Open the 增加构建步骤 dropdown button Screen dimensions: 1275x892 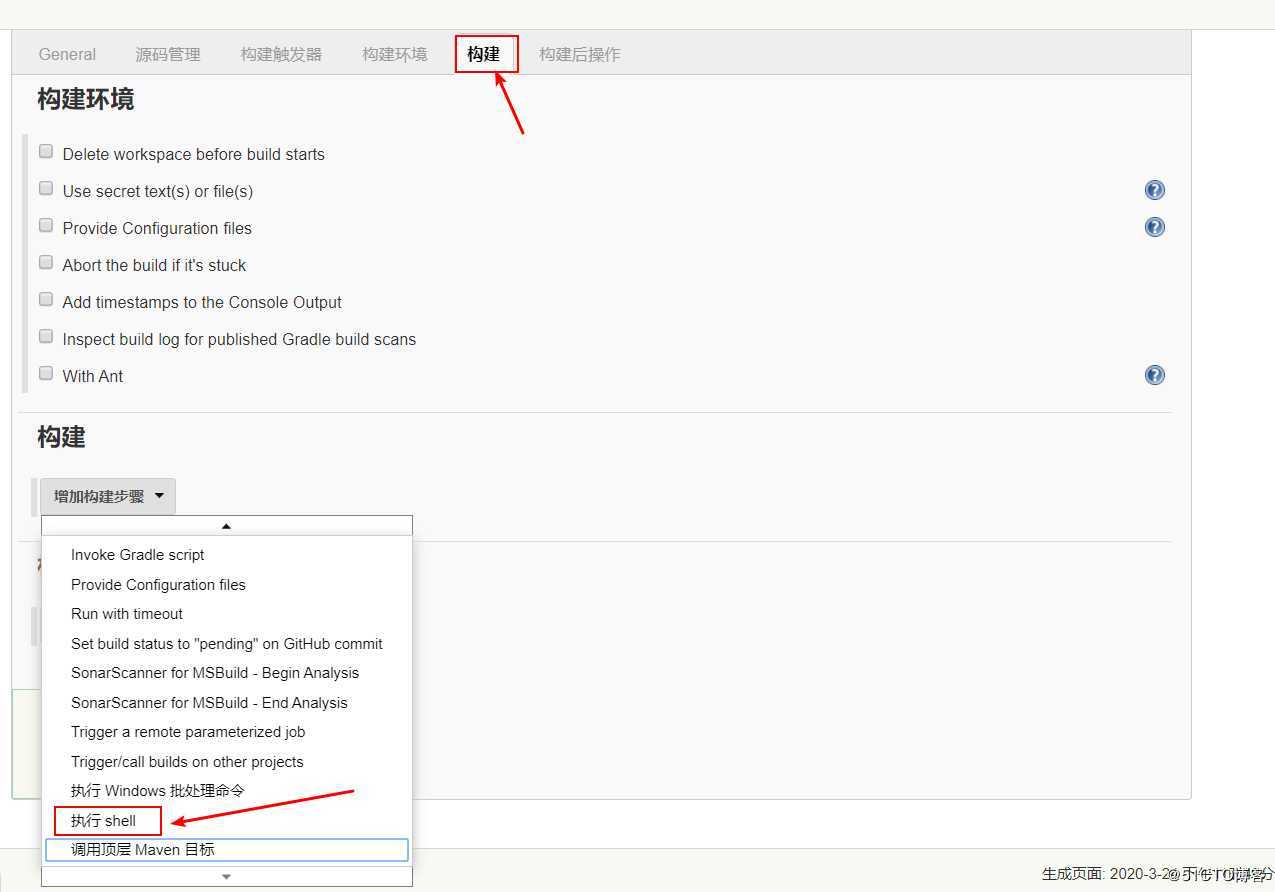(x=108, y=496)
